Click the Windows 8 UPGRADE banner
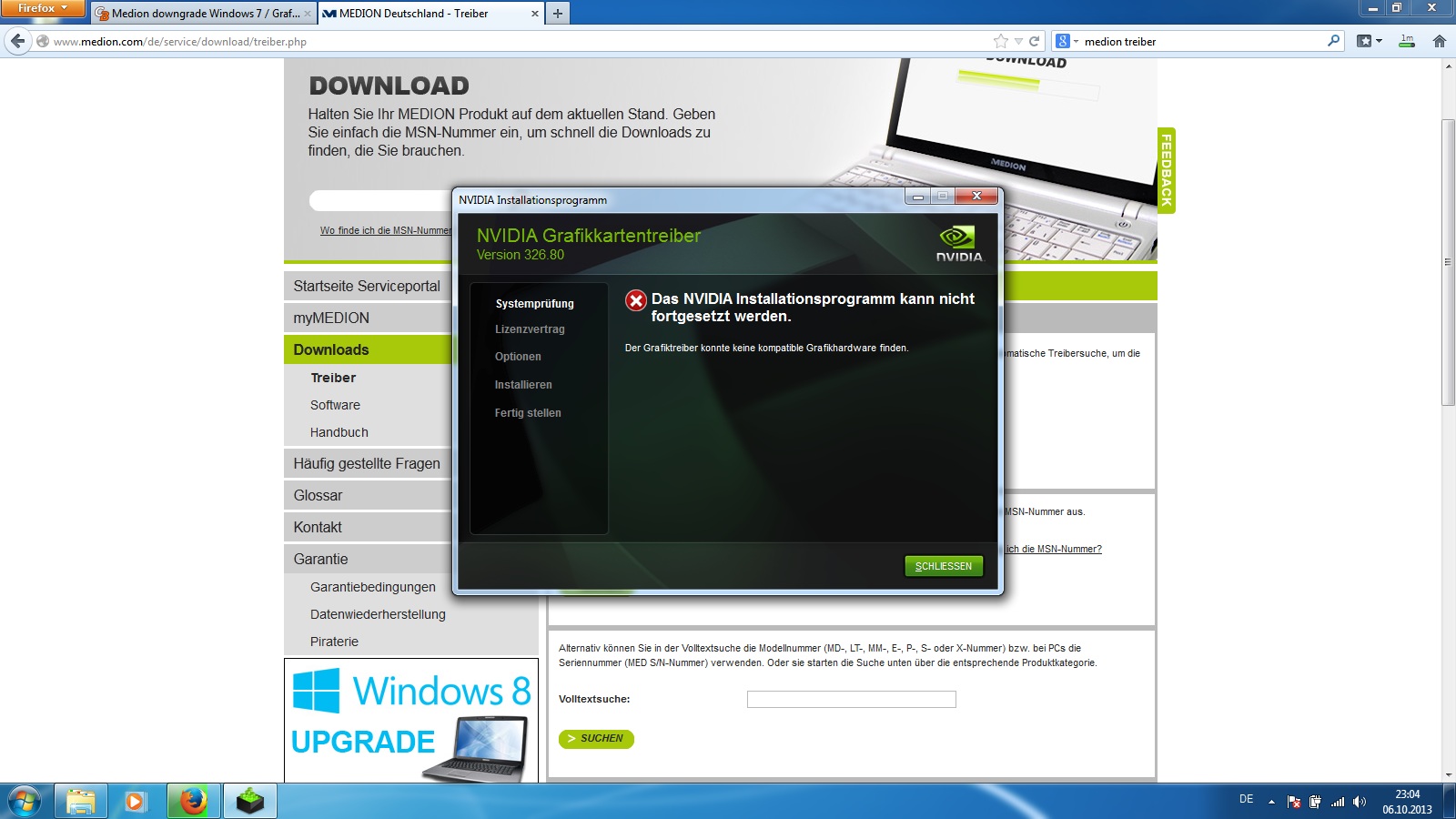Image resolution: width=1456 pixels, height=819 pixels. (x=411, y=721)
